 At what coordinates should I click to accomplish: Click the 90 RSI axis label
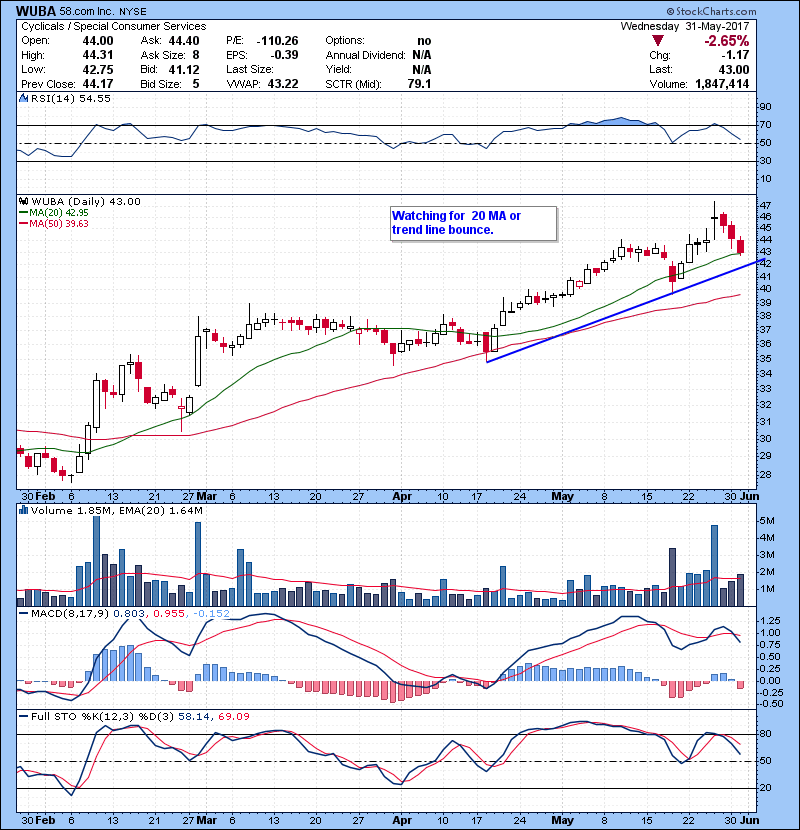pyautogui.click(x=765, y=107)
